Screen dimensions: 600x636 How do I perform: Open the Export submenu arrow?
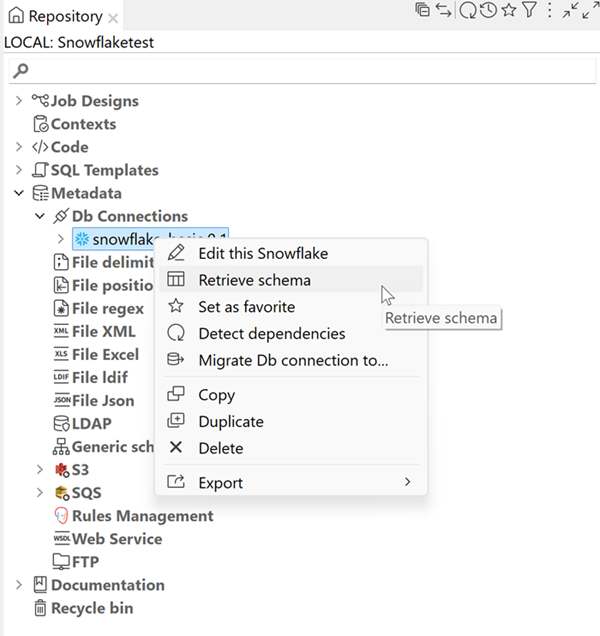[x=408, y=482]
